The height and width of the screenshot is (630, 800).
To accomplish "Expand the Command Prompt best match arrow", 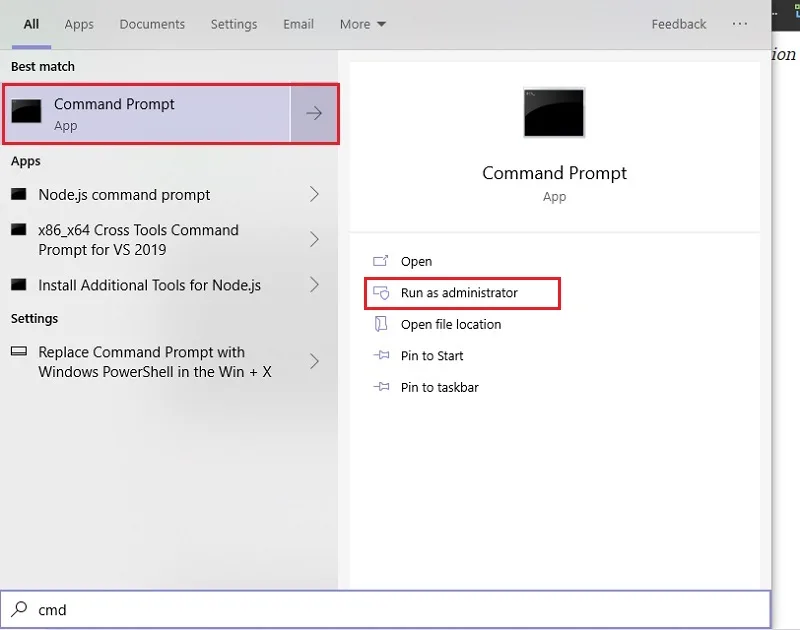I will coord(314,113).
